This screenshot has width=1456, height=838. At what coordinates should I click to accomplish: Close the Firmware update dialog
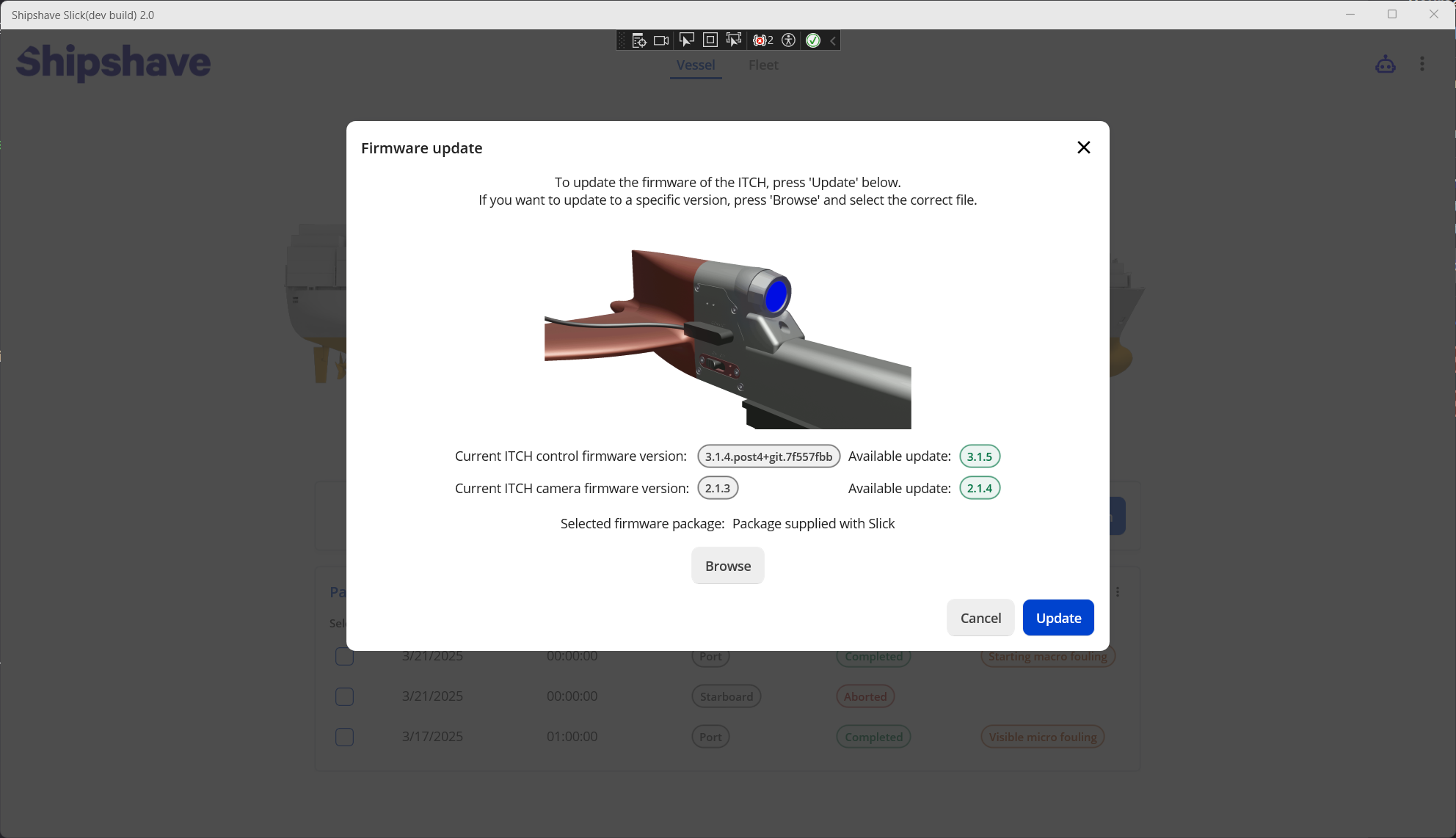[1083, 147]
